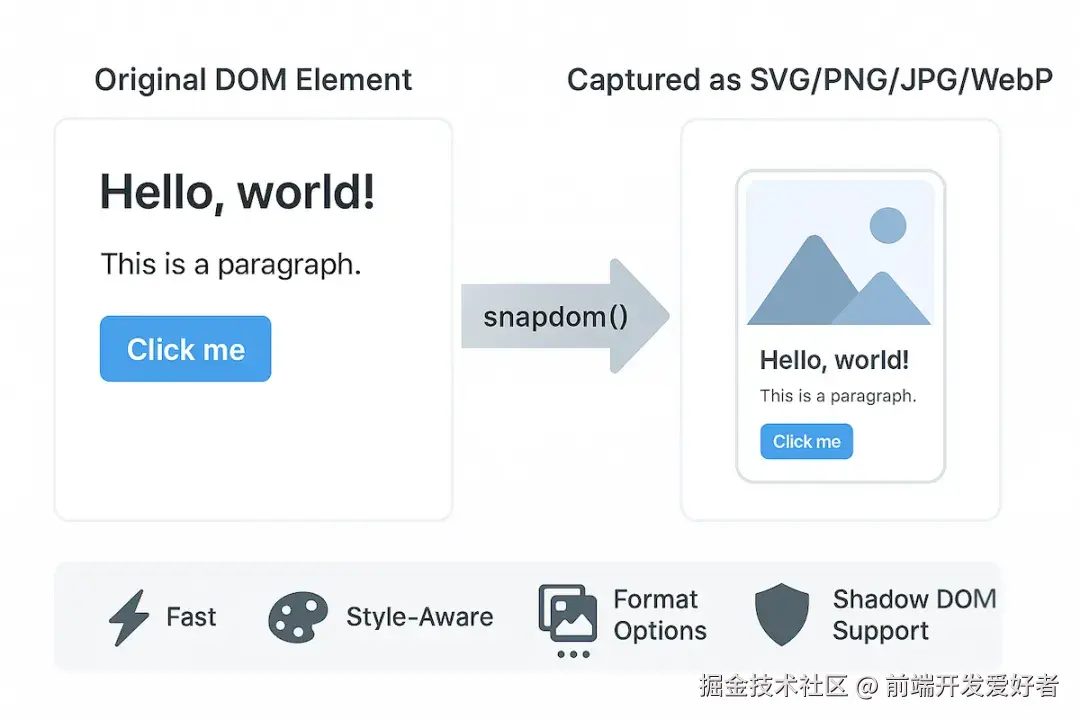Select the Original DOM Element title
Image resolution: width=1080 pixels, height=720 pixels.
click(253, 80)
